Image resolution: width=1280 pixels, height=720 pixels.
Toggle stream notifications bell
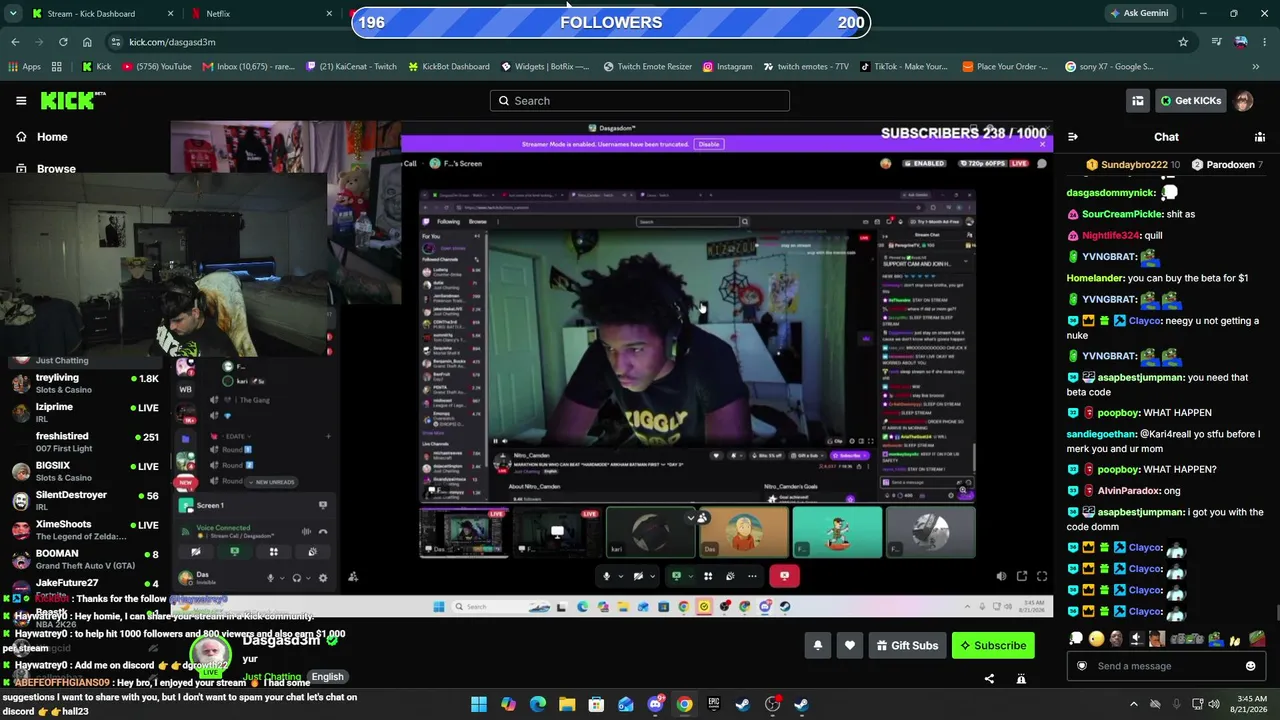pos(818,646)
